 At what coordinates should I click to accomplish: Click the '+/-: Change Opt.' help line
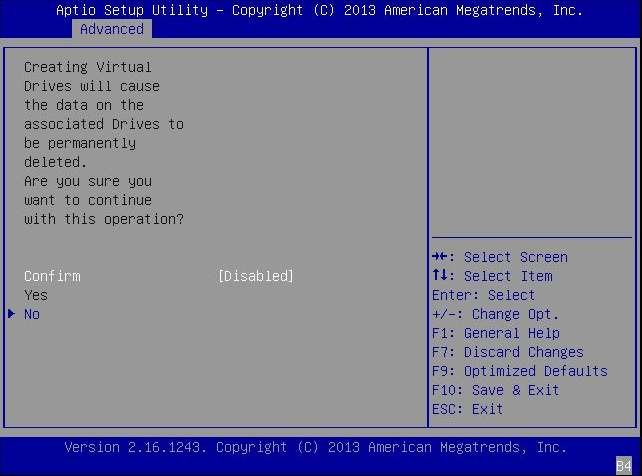[x=495, y=314]
